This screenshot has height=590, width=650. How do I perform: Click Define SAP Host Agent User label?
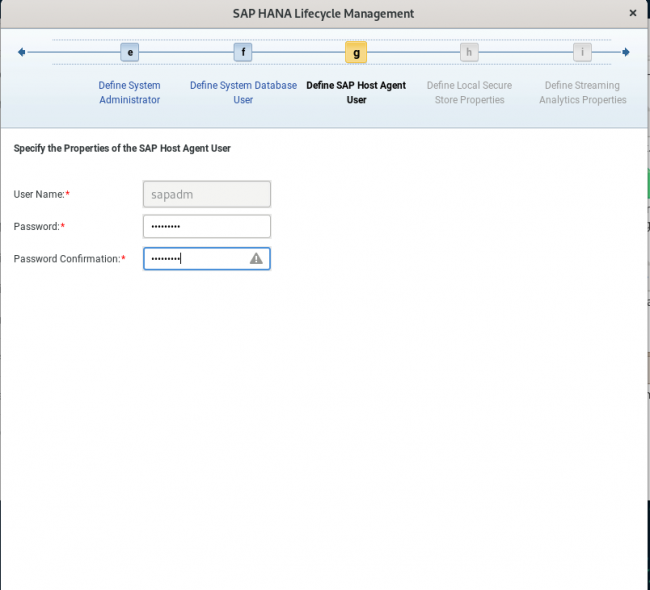[x=356, y=92]
